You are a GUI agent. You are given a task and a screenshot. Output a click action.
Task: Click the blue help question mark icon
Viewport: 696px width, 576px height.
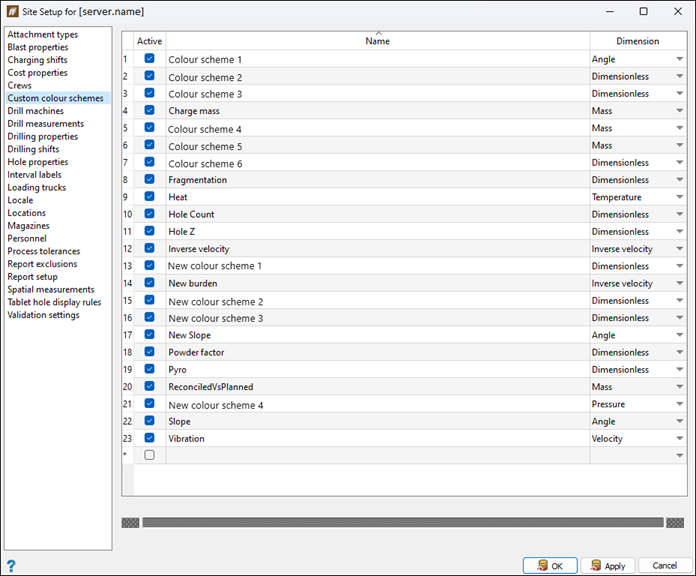click(x=11, y=565)
